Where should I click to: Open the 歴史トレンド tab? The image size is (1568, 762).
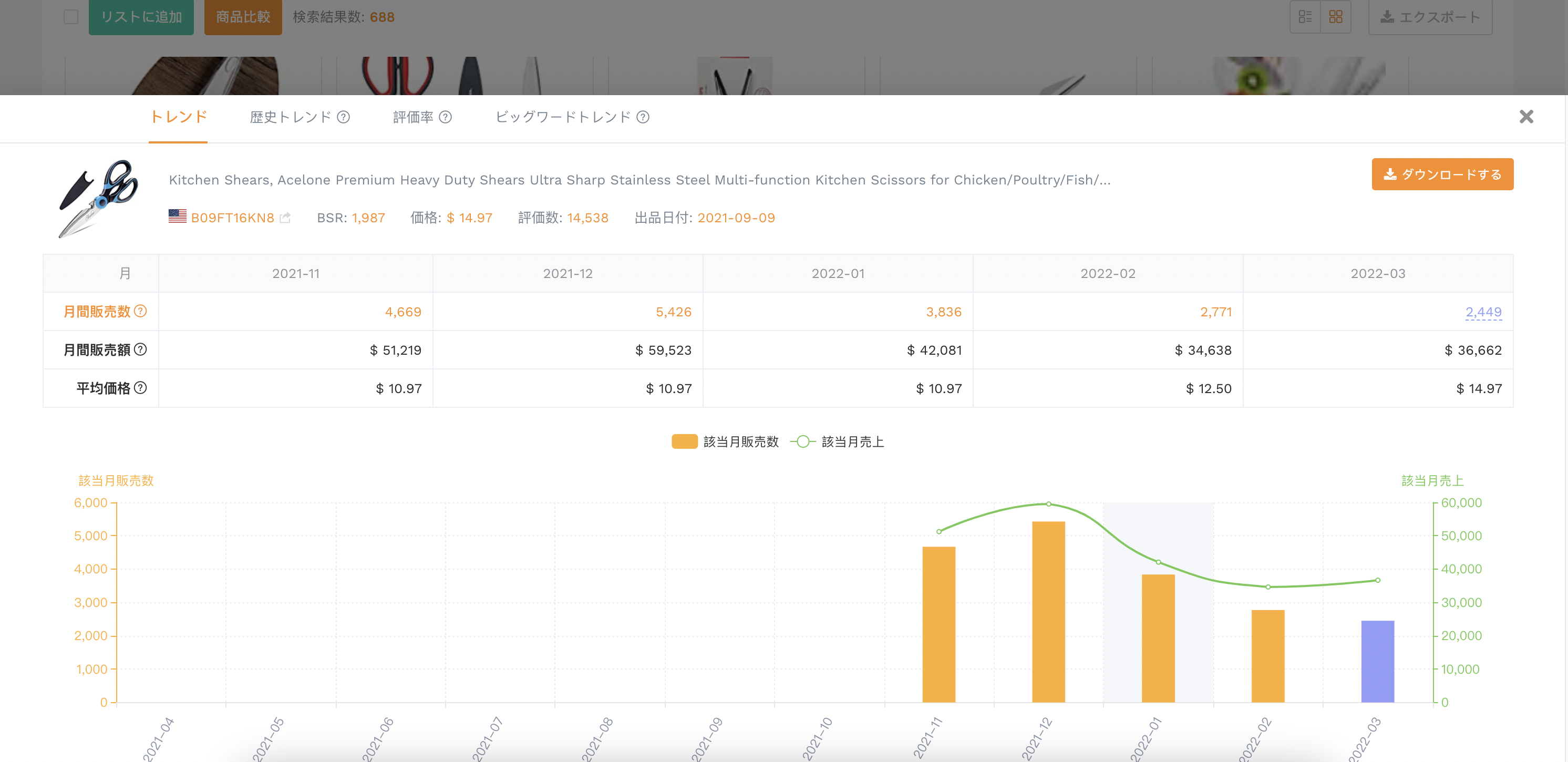(x=291, y=117)
